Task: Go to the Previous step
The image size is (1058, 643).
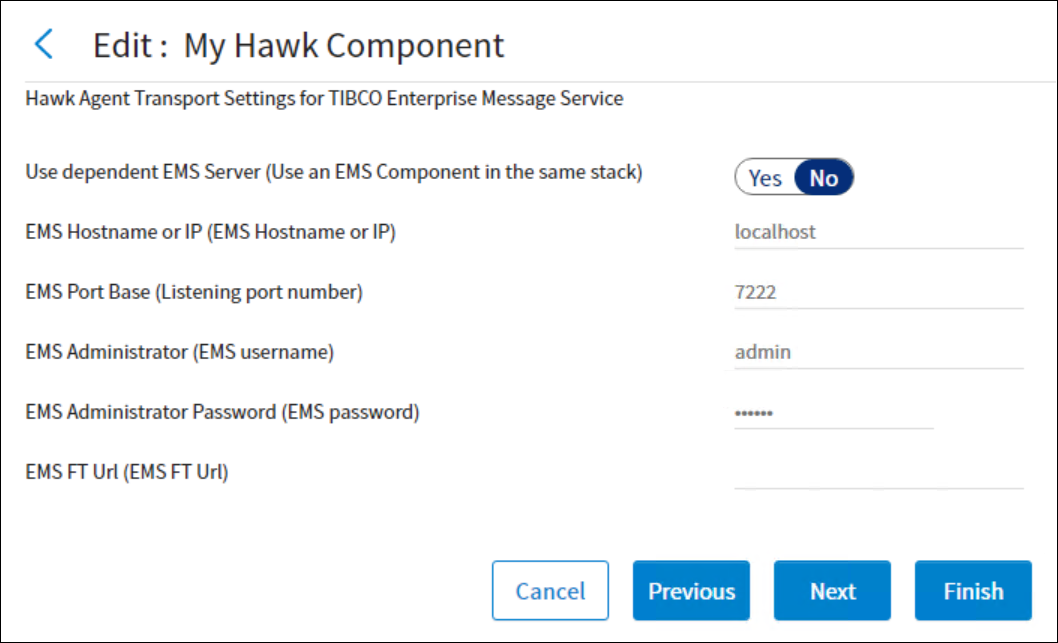Action: tap(691, 591)
